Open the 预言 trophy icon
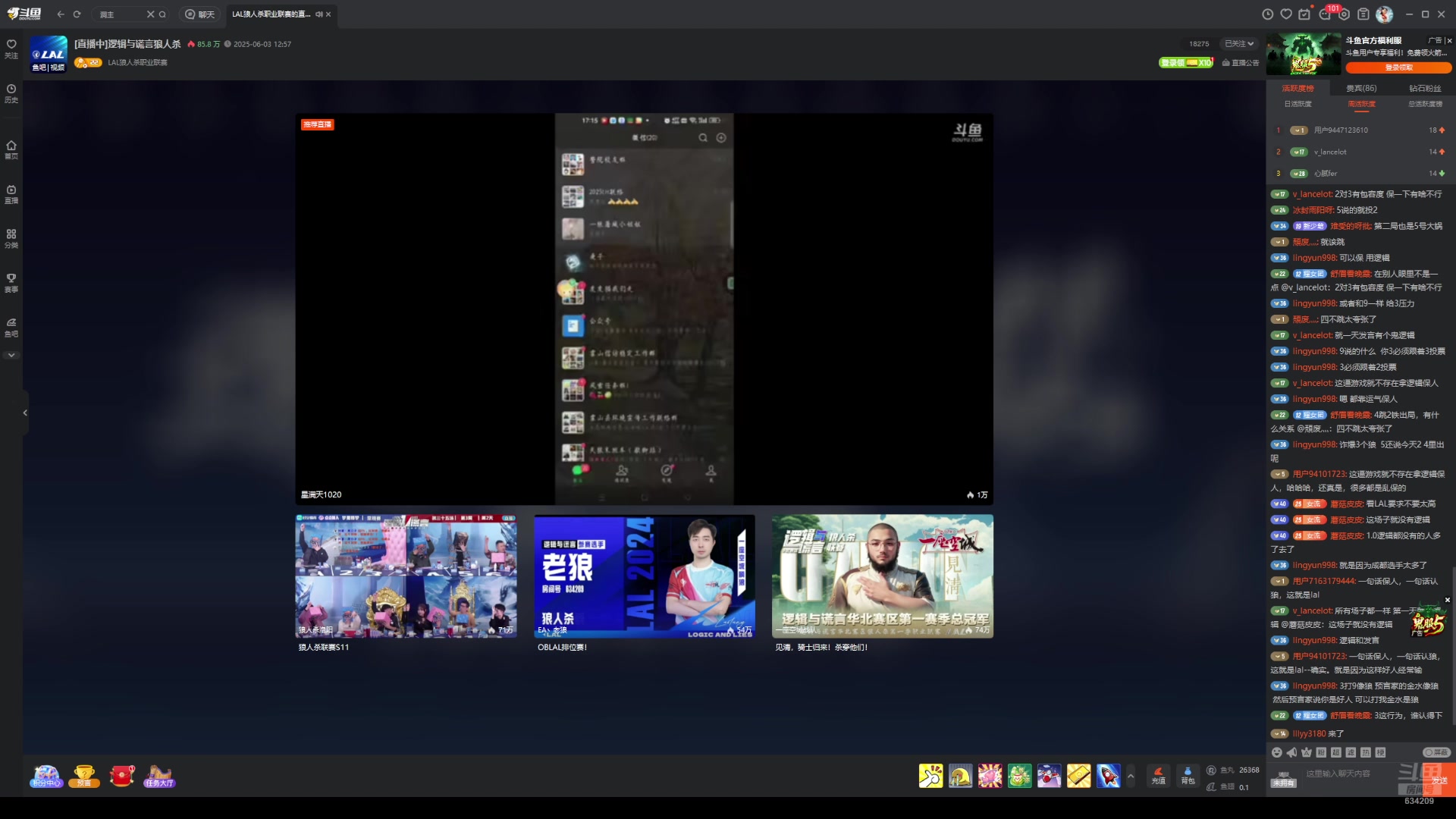This screenshot has width=1456, height=819. click(84, 776)
